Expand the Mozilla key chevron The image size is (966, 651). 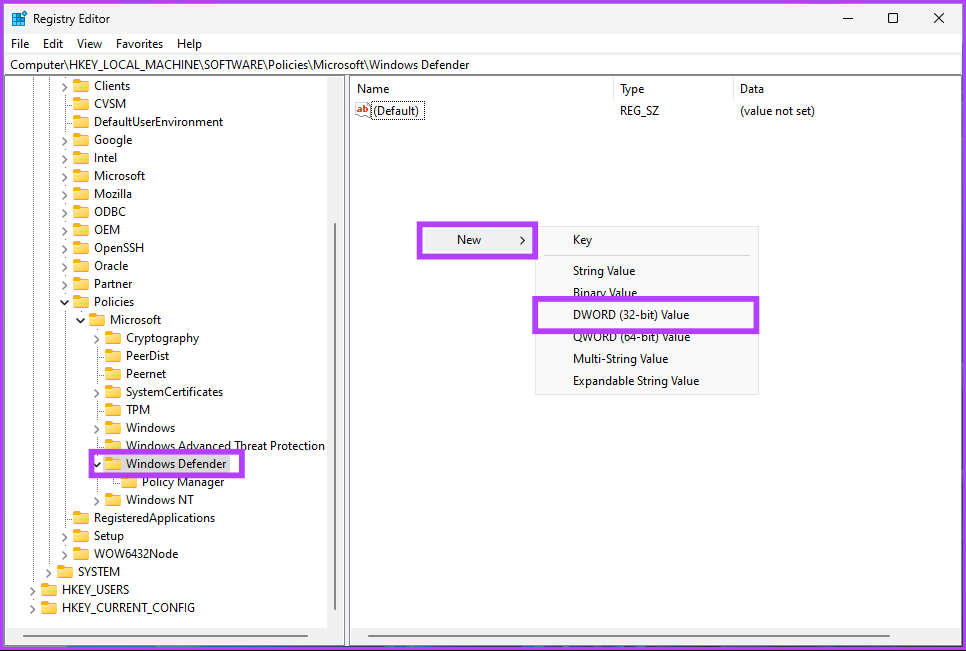65,194
